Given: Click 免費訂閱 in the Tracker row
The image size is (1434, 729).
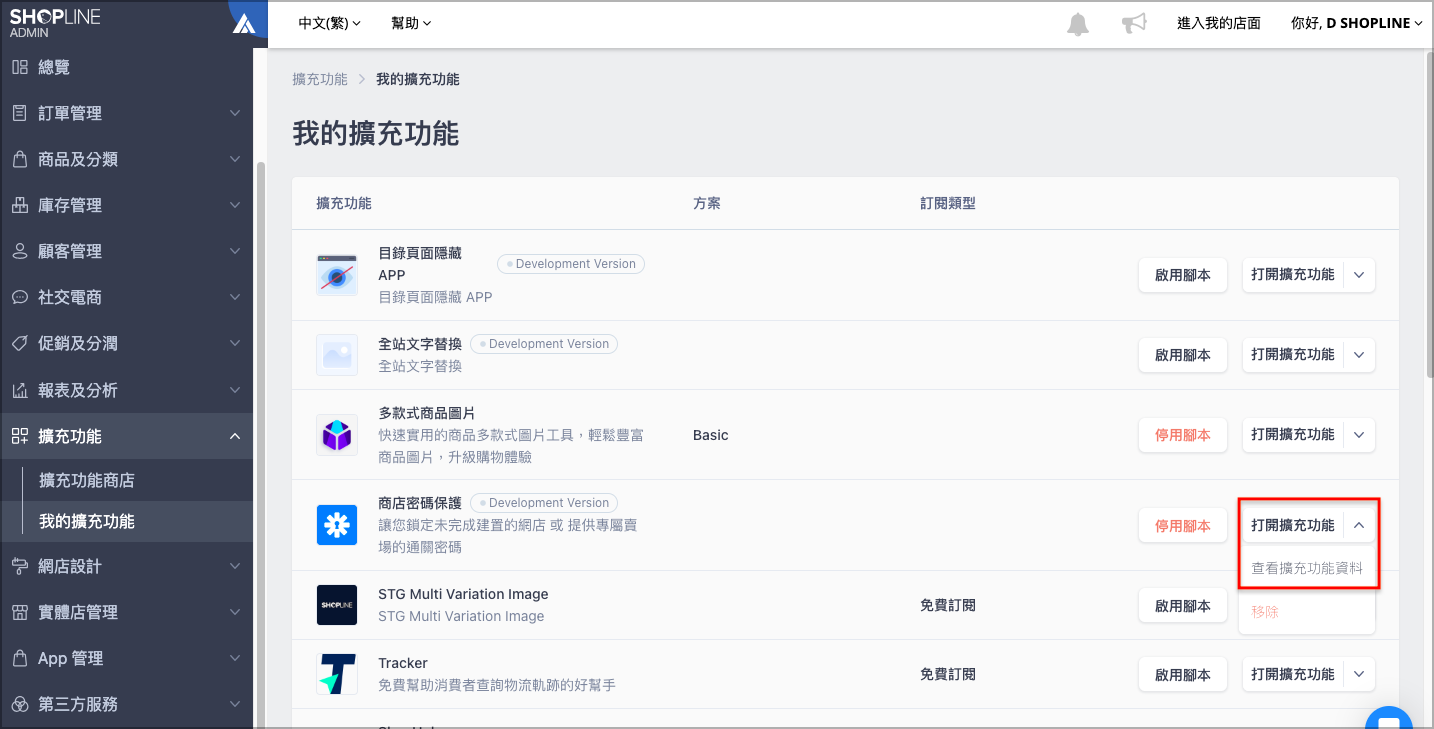Looking at the screenshot, I should 948,674.
